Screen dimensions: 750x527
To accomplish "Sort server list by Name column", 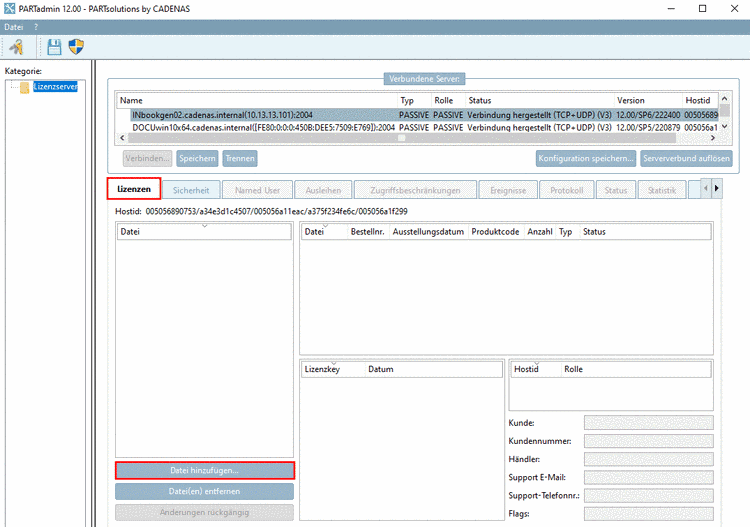I will click(257, 100).
